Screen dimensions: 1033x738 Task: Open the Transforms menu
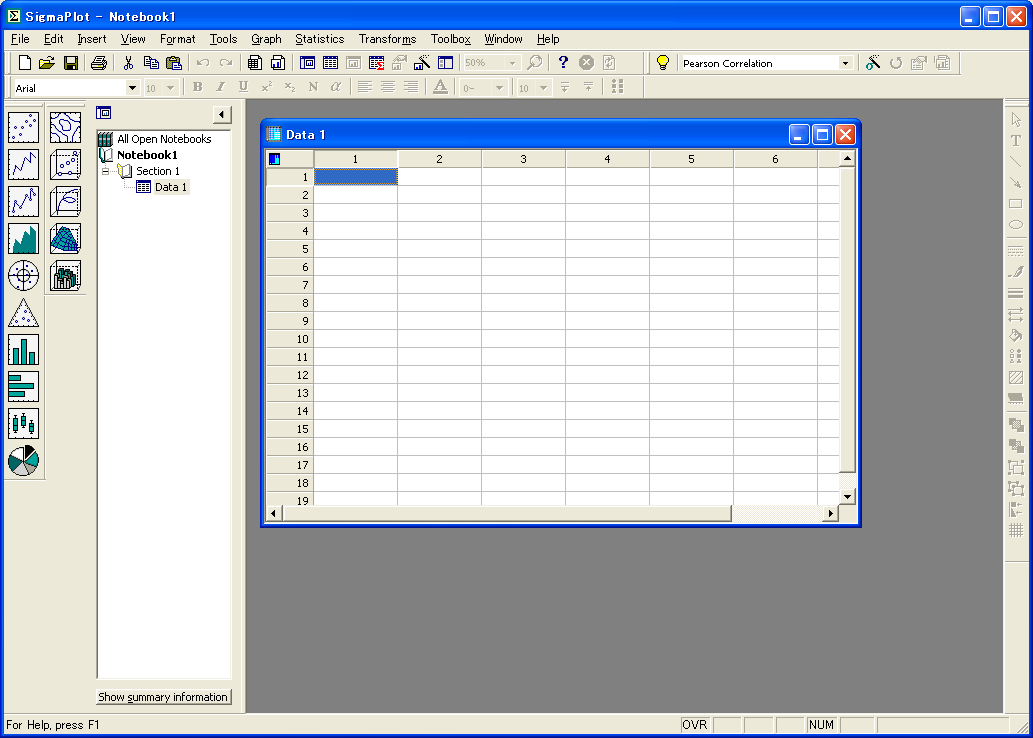(x=387, y=39)
